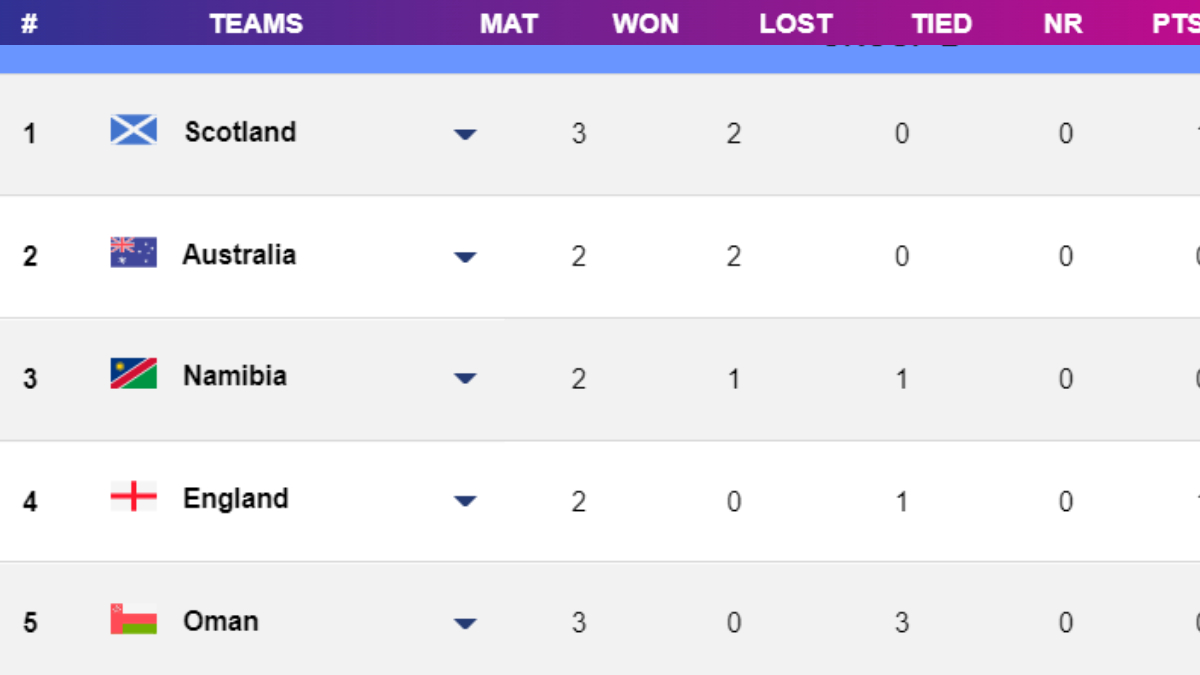Expand Australia's row details arrow
Viewport: 1200px width, 675px height.
pos(464,257)
